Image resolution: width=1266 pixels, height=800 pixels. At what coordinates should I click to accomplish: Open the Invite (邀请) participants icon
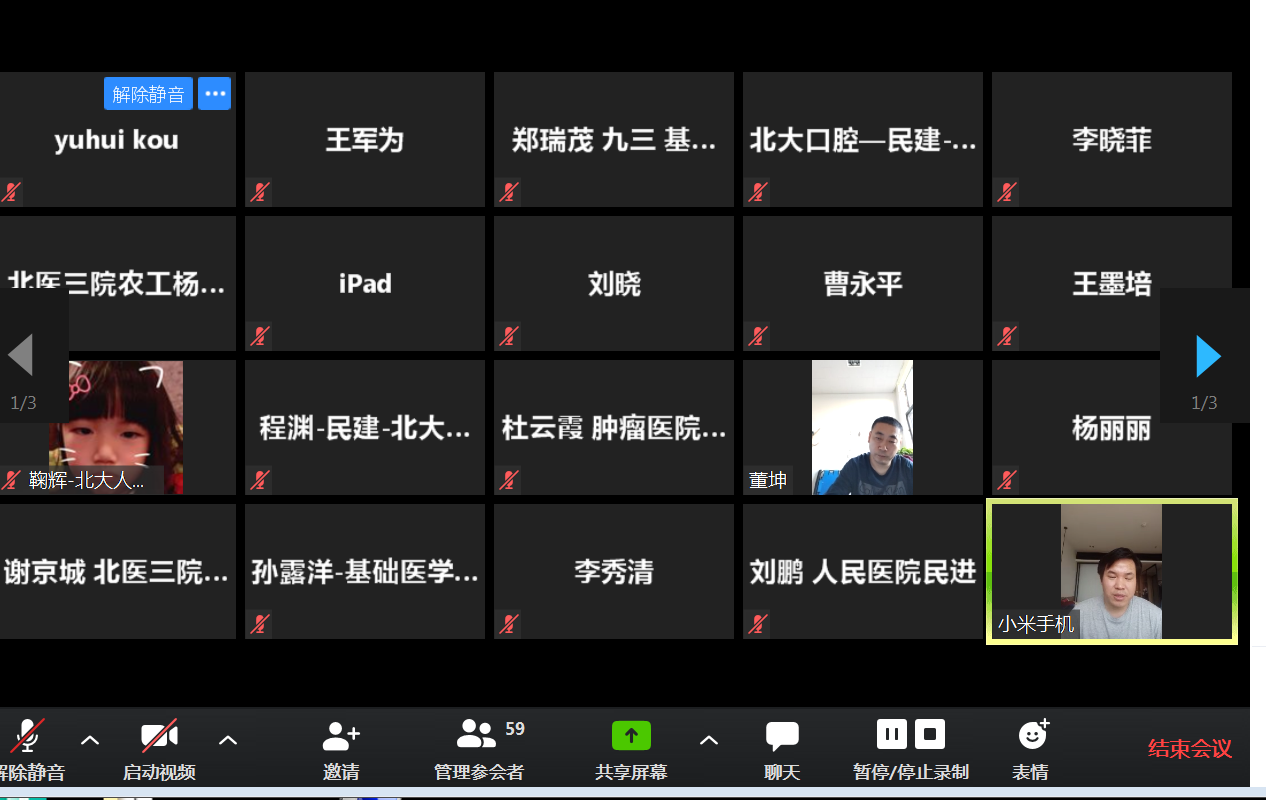[x=341, y=737]
